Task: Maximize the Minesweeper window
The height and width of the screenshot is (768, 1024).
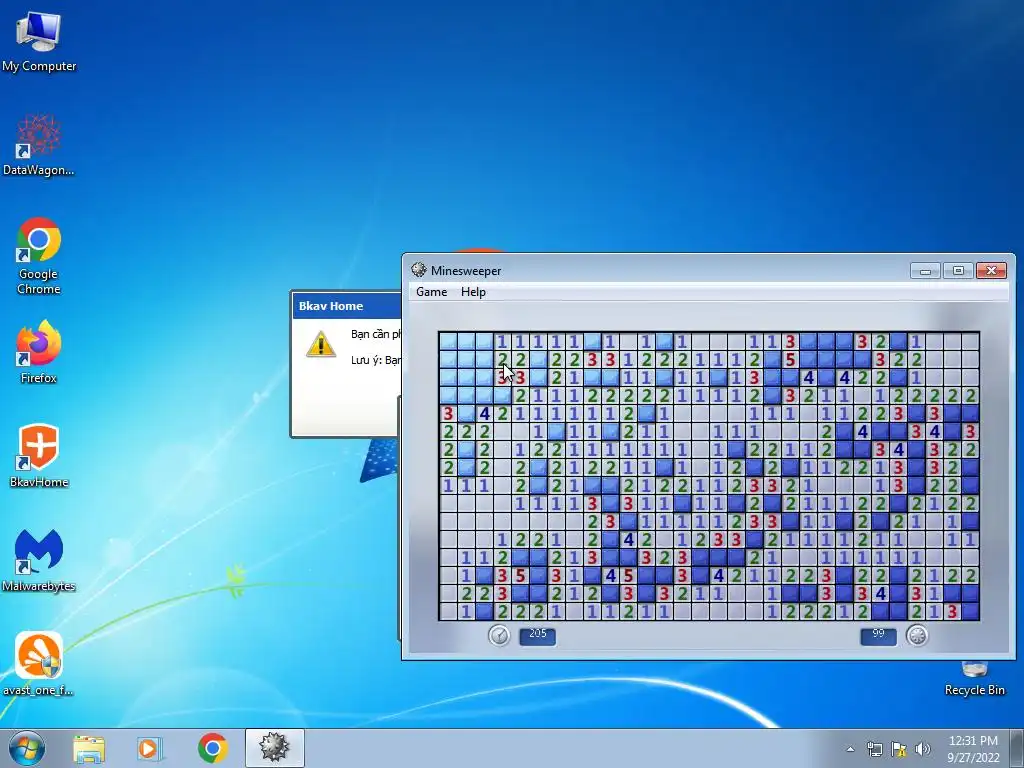Action: [958, 270]
